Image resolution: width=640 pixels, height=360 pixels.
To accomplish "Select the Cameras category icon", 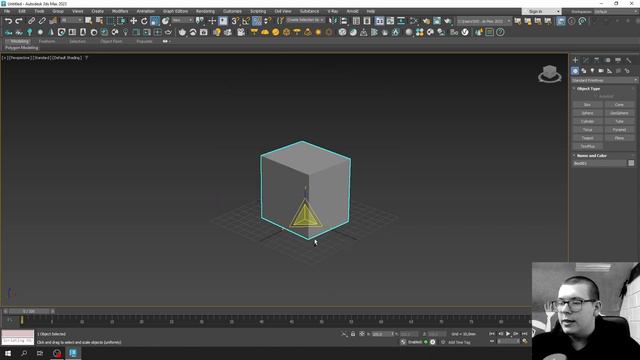I will 601,71.
